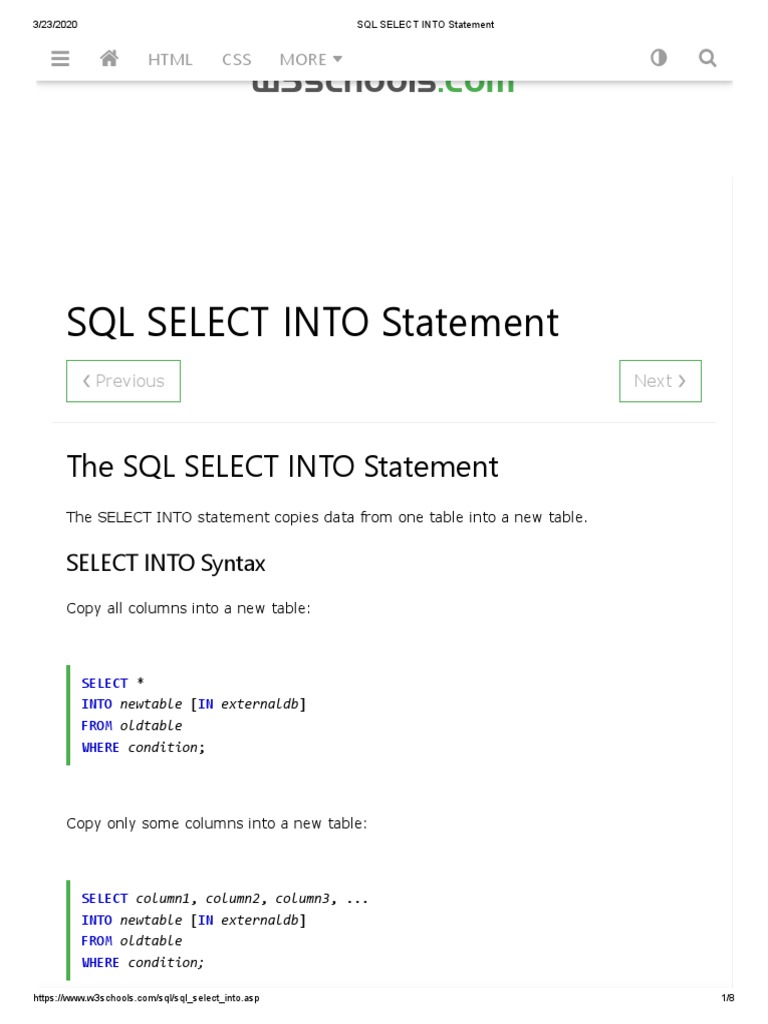Viewport: 768px width, 1024px height.
Task: Open the hamburger sidebar menu
Action: (60, 59)
